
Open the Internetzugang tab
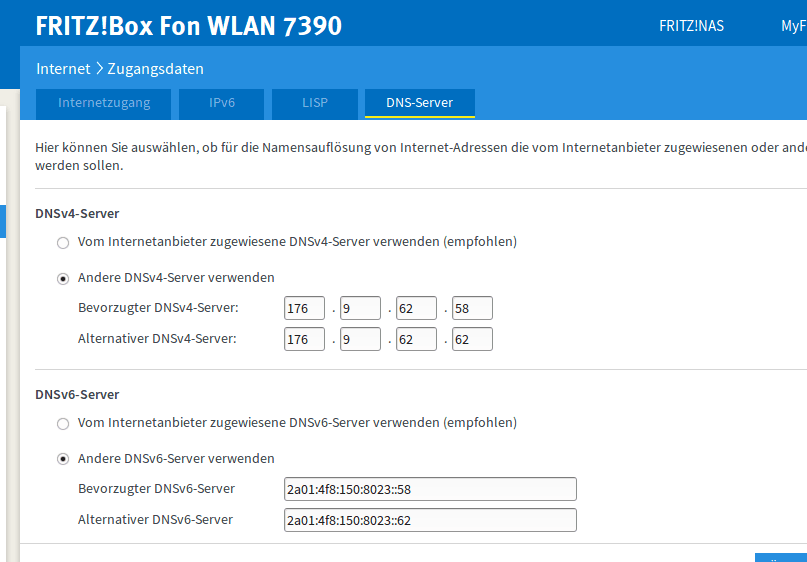[103, 103]
